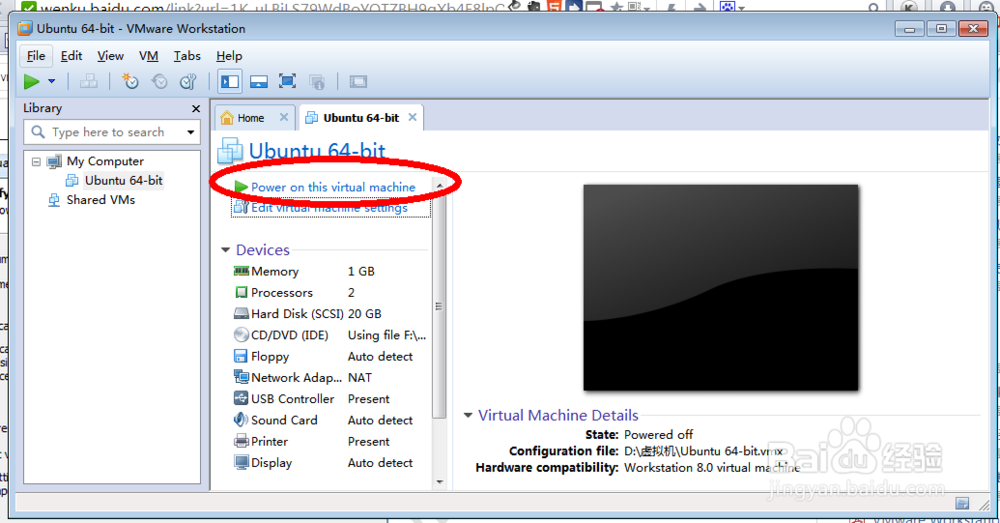Click the Printer icon
Viewport: 1000px width, 523px height.
tap(241, 441)
